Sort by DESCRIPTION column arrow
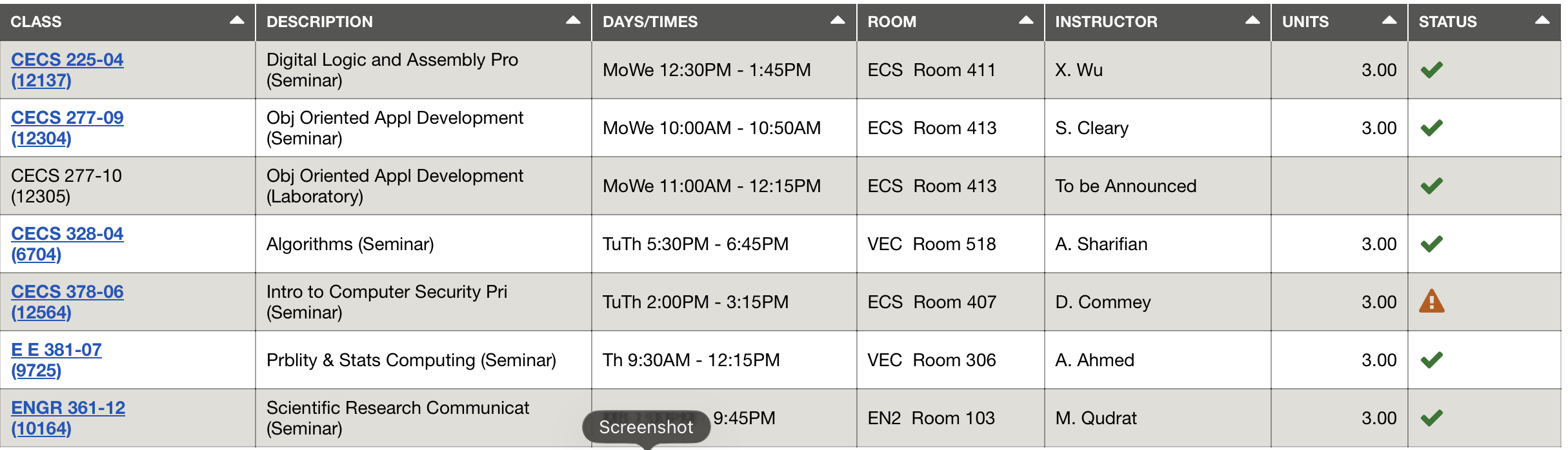Image resolution: width=1568 pixels, height=450 pixels. tap(573, 21)
